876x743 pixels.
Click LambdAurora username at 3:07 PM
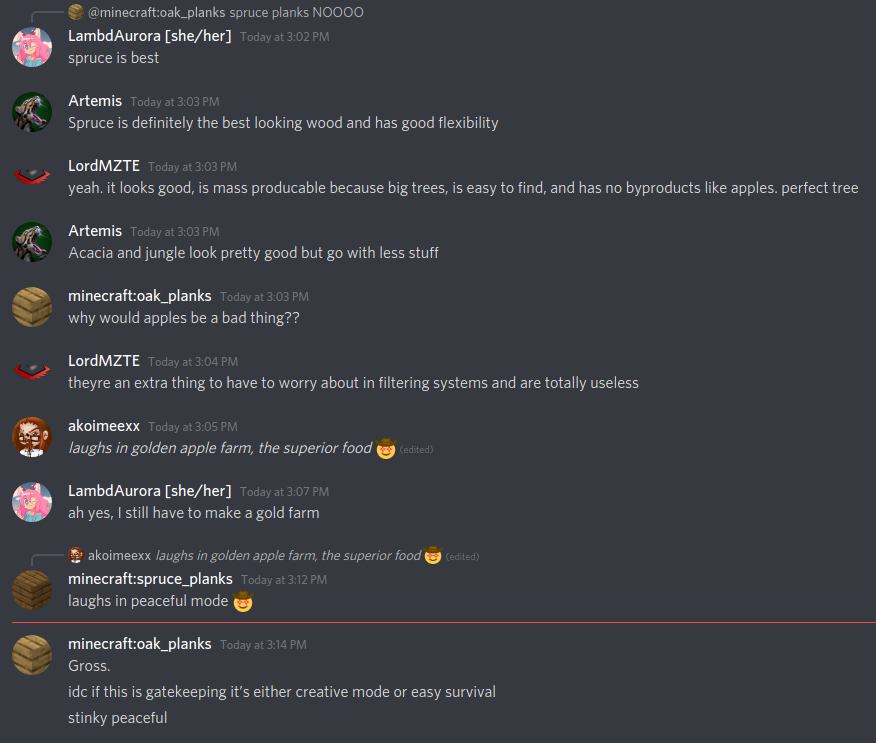pos(150,490)
